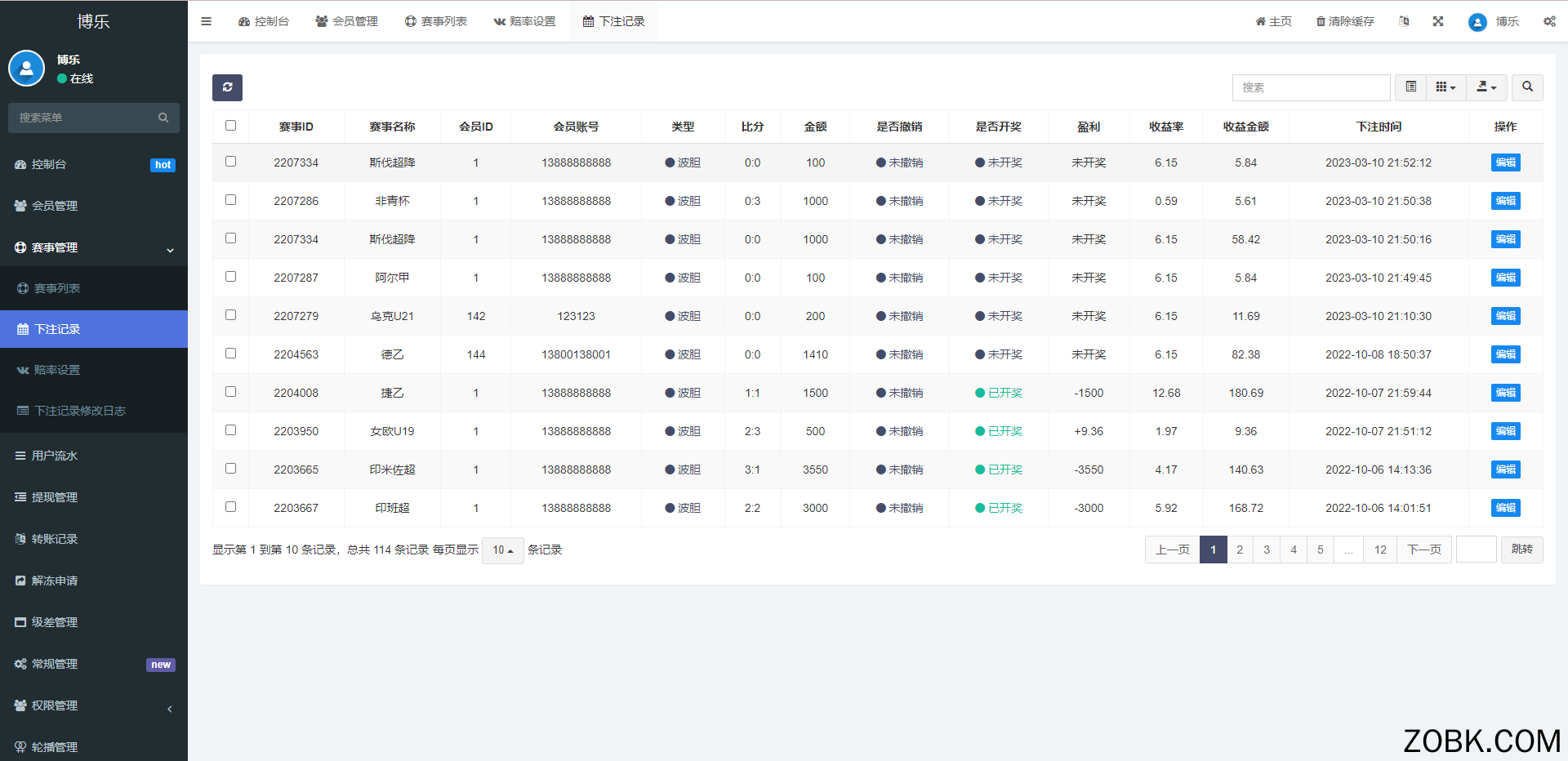
Task: Open 级差管理 in the sidebar
Action: coord(94,622)
